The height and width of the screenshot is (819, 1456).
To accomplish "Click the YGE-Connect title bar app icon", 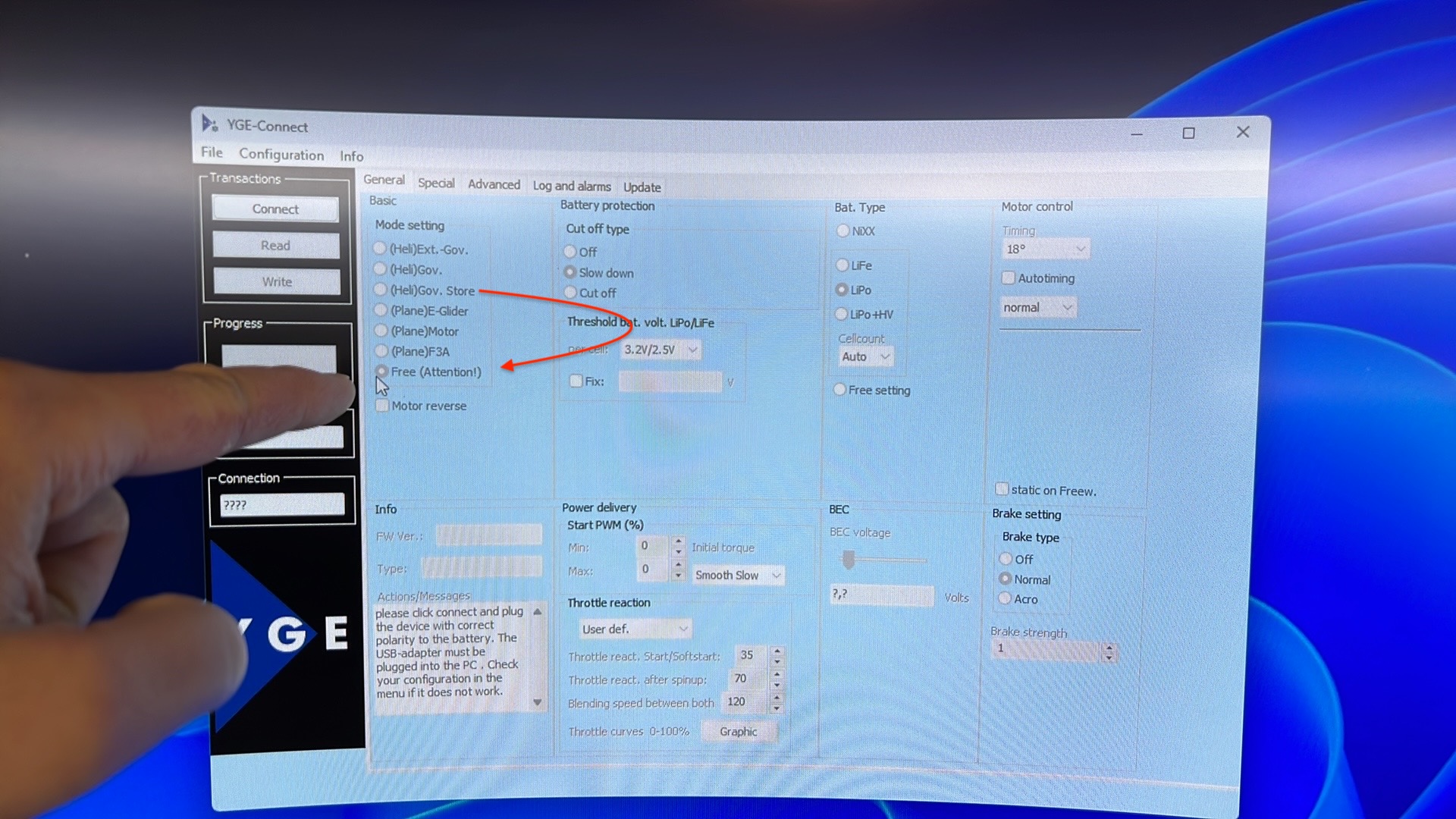I will click(209, 124).
